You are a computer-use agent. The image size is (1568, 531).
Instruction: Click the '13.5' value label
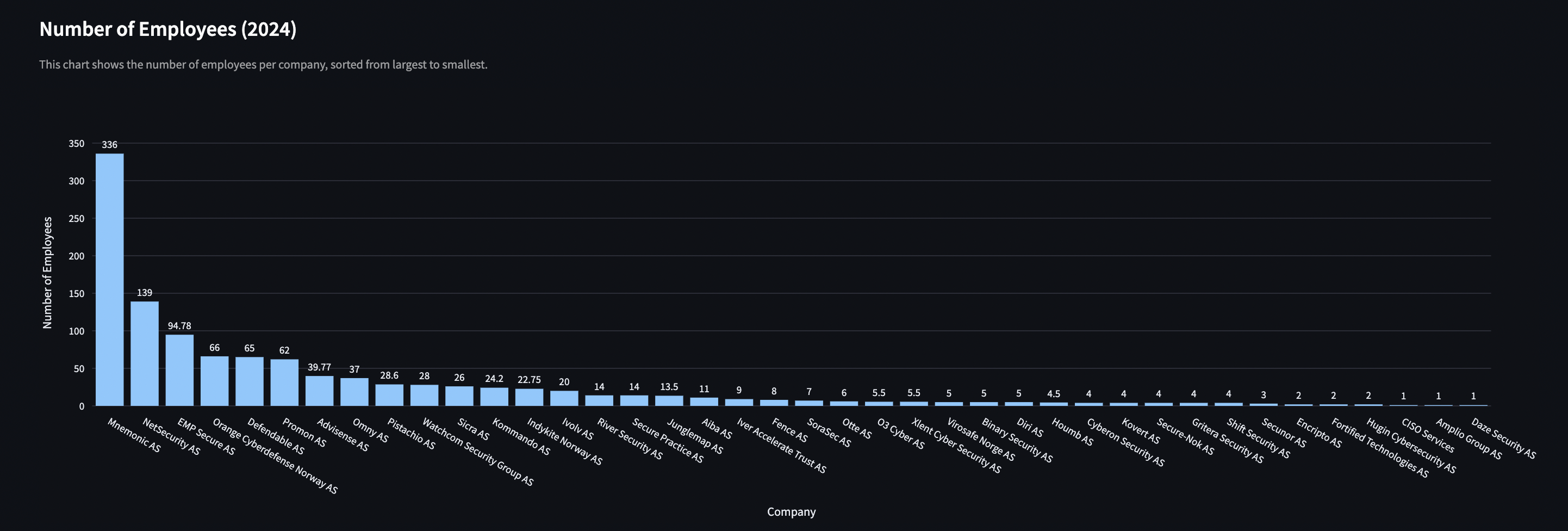tap(669, 387)
